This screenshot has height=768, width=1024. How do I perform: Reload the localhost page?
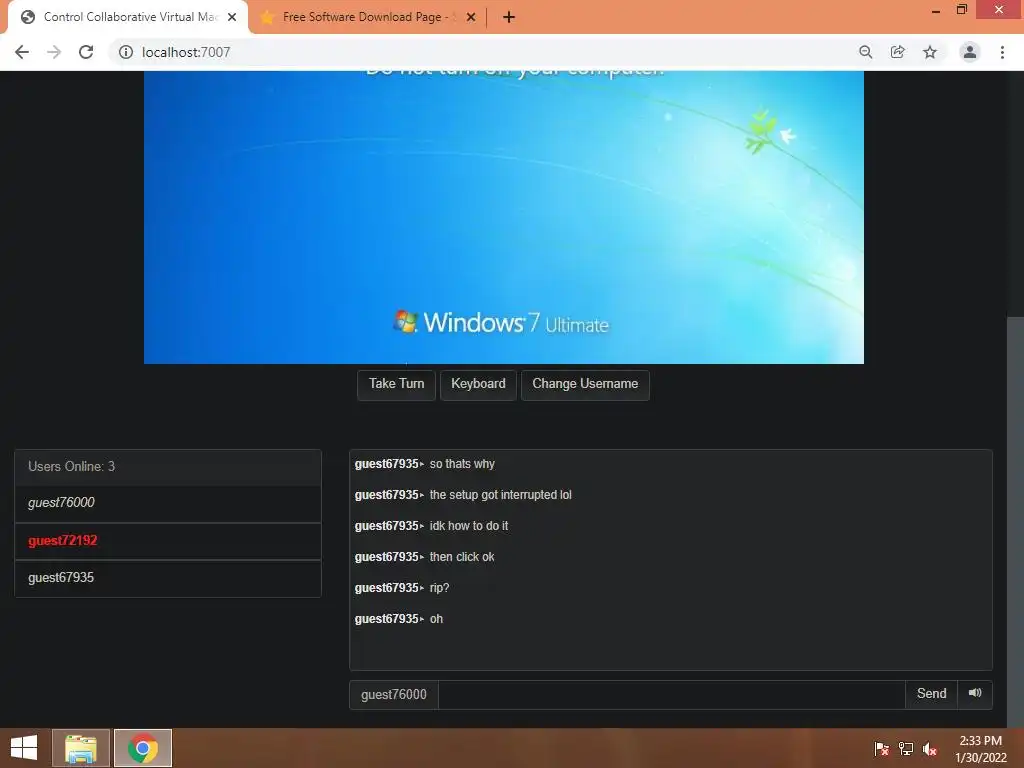[86, 52]
